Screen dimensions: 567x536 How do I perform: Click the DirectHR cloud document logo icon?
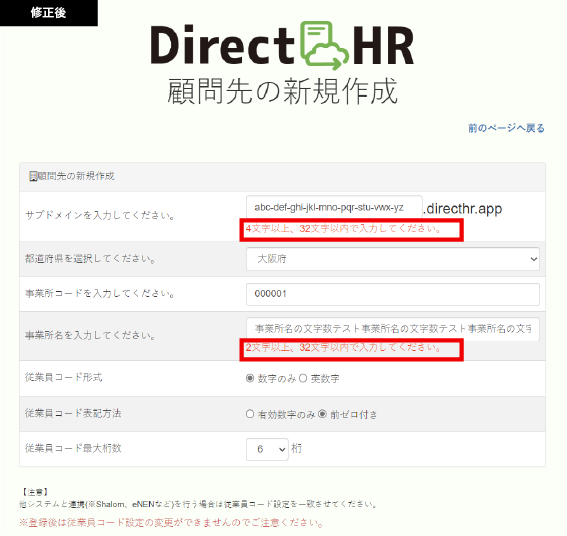[324, 46]
